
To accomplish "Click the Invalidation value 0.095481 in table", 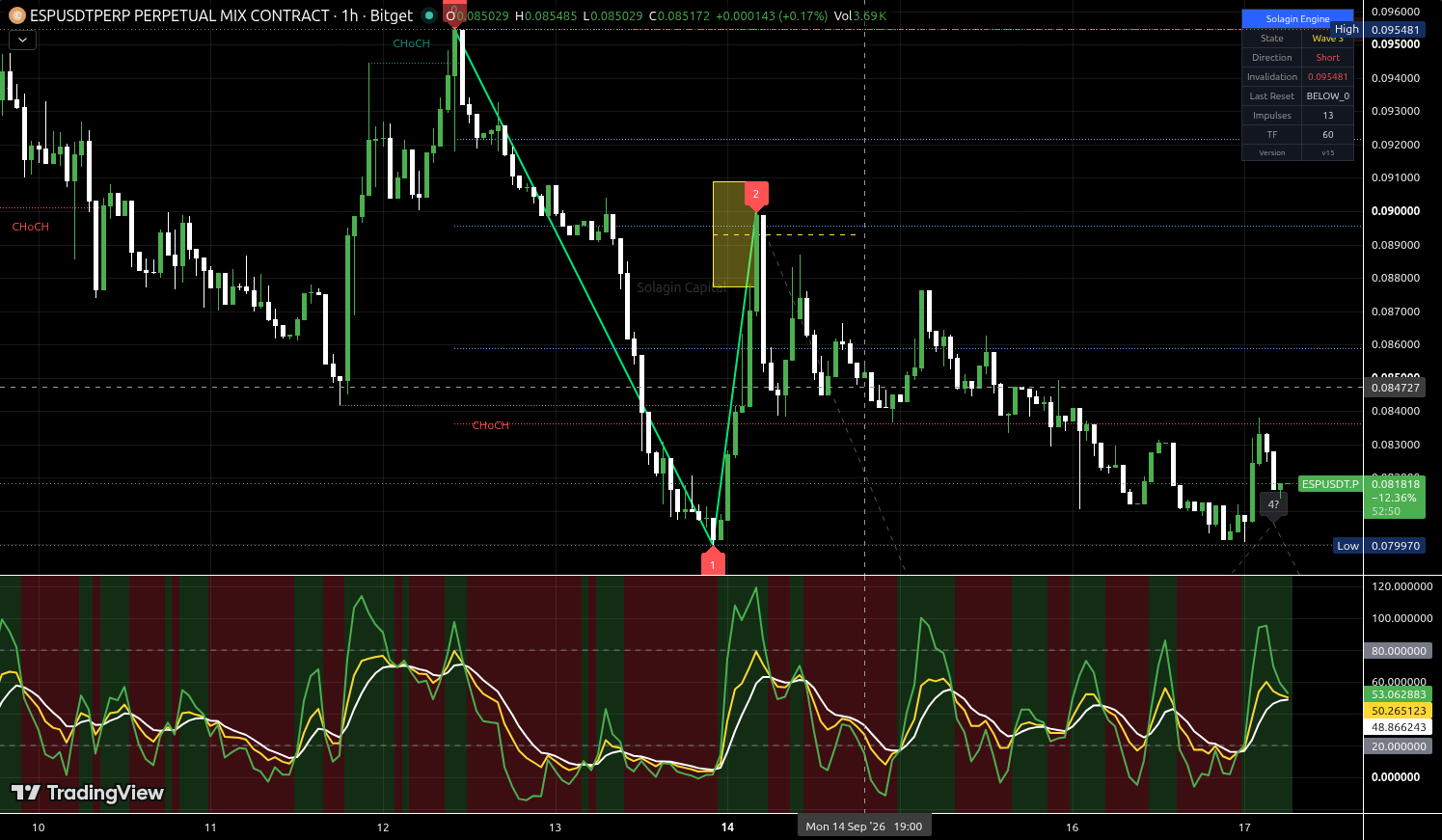I will tap(1327, 77).
